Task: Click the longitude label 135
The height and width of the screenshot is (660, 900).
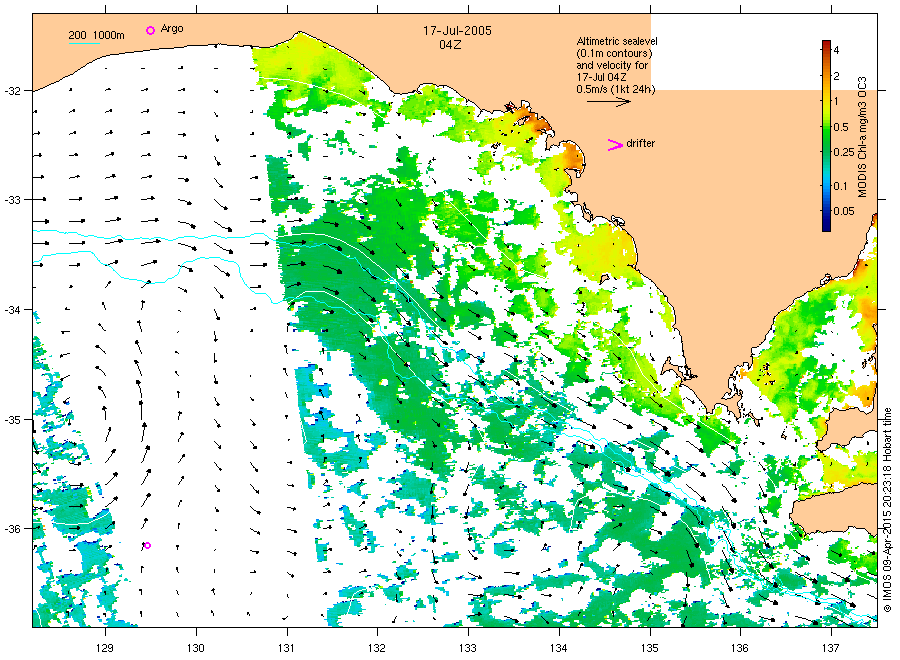Action: coord(650,648)
